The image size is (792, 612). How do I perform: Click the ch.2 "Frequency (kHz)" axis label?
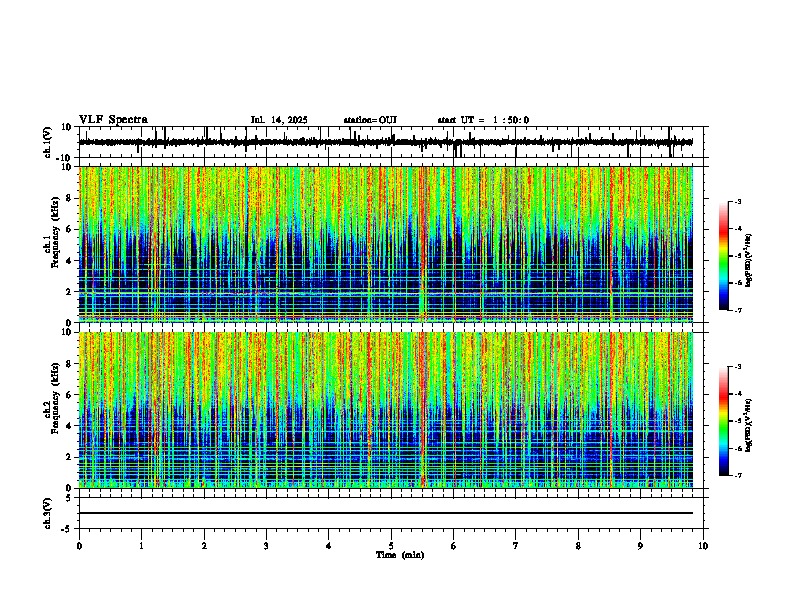55,398
